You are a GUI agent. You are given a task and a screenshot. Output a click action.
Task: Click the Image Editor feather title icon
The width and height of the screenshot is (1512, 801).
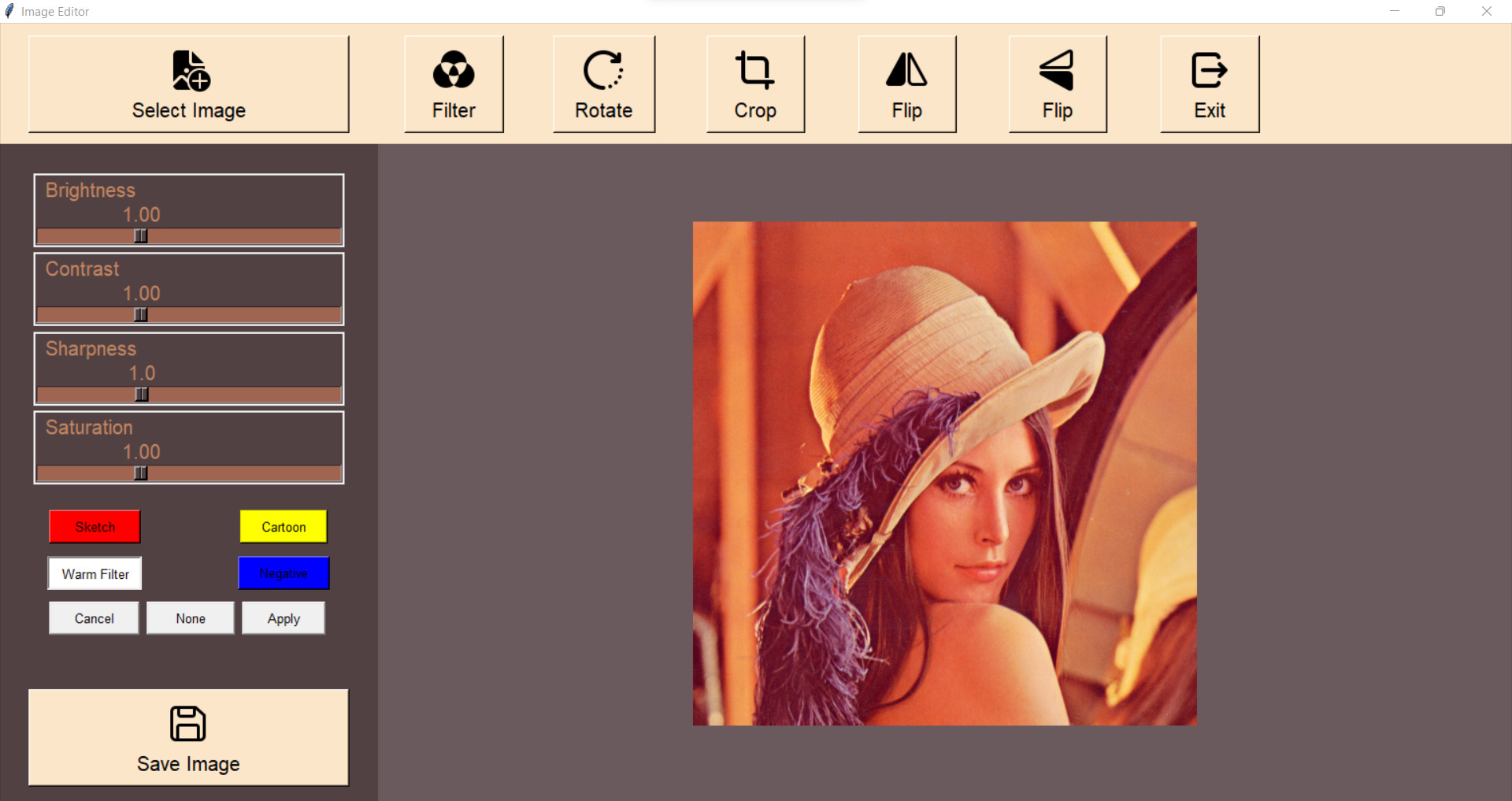(x=9, y=11)
